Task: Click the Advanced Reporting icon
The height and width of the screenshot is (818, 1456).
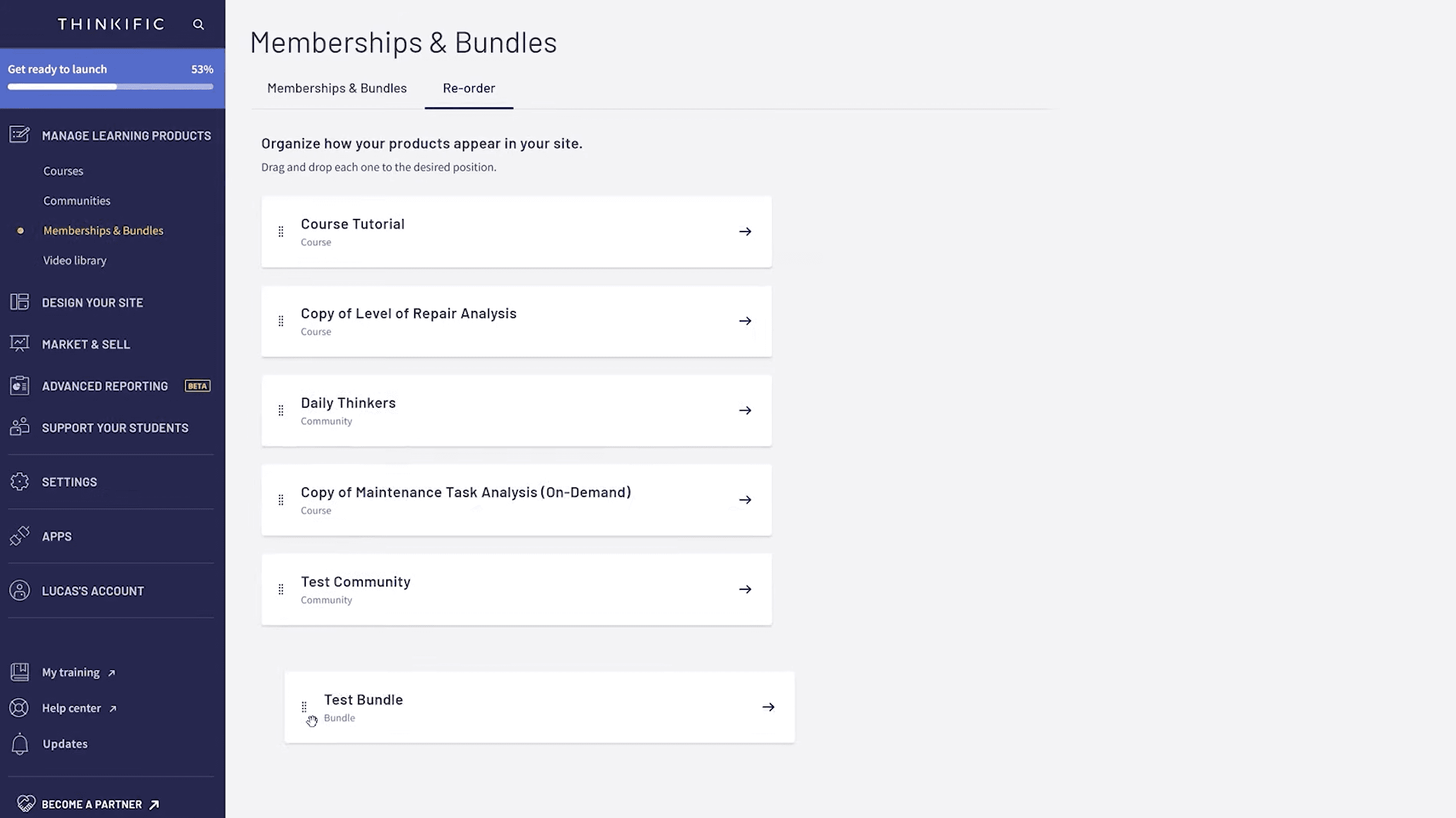Action: point(19,386)
